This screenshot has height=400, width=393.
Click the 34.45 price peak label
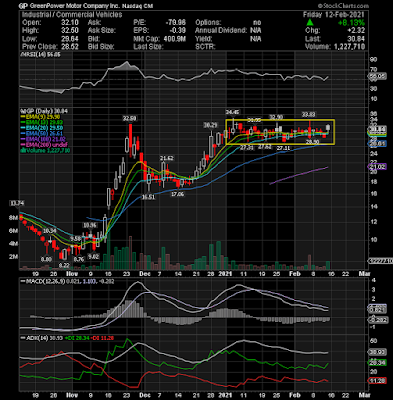232,112
